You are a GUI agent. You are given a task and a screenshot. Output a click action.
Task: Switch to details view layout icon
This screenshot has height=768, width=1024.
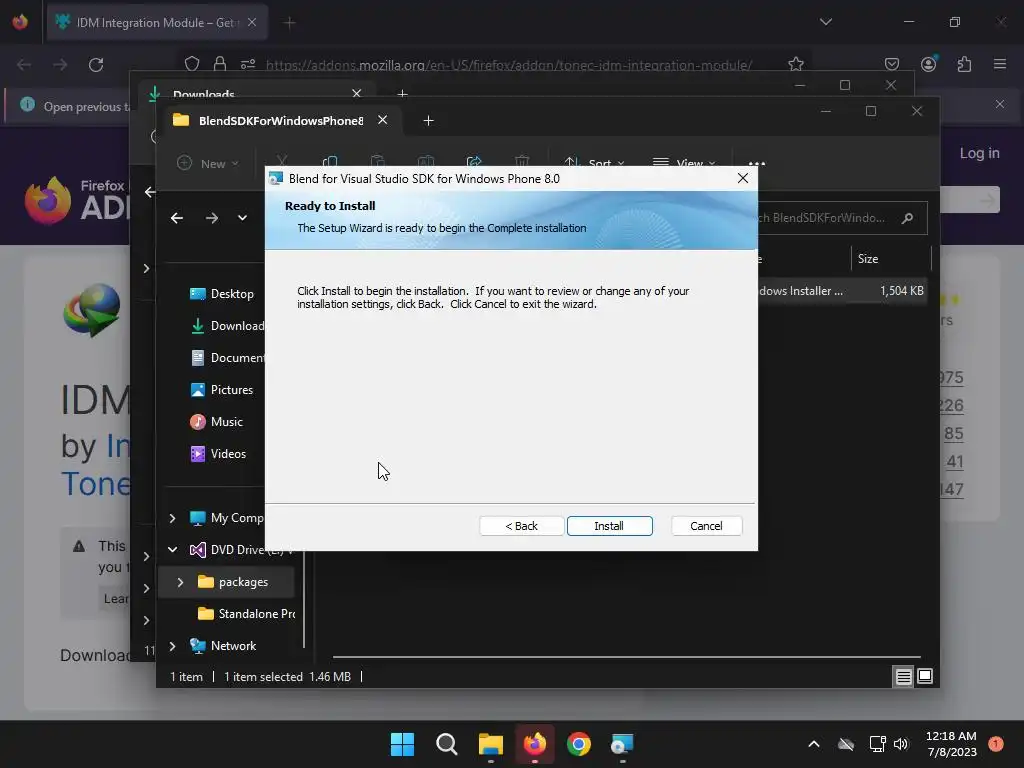click(x=903, y=677)
